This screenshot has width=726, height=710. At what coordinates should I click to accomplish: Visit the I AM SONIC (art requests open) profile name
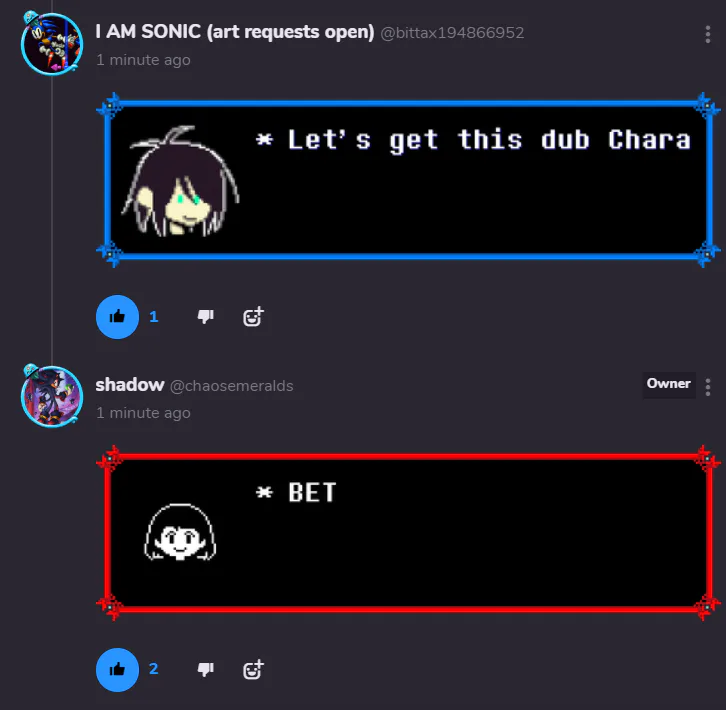[235, 32]
